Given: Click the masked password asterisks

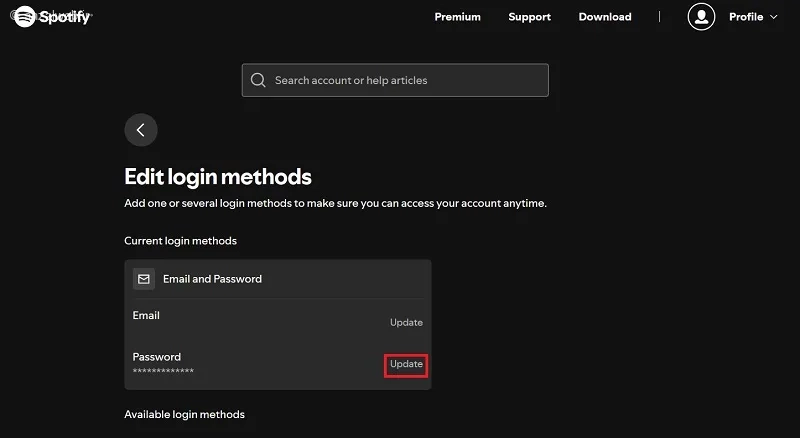Looking at the screenshot, I should (163, 371).
